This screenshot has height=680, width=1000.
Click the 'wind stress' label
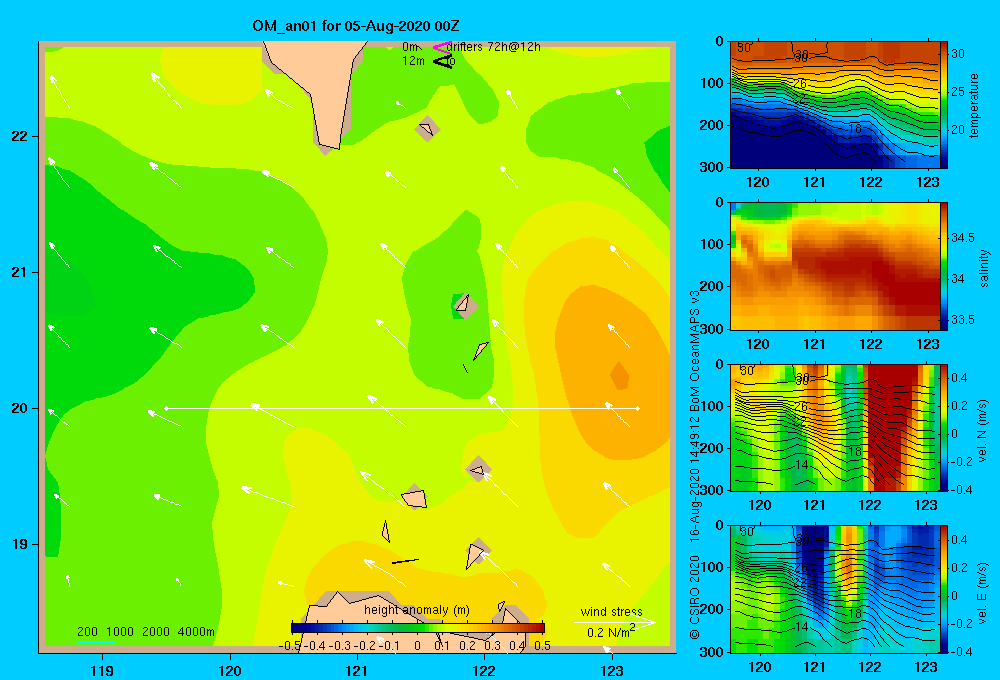pyautogui.click(x=612, y=611)
